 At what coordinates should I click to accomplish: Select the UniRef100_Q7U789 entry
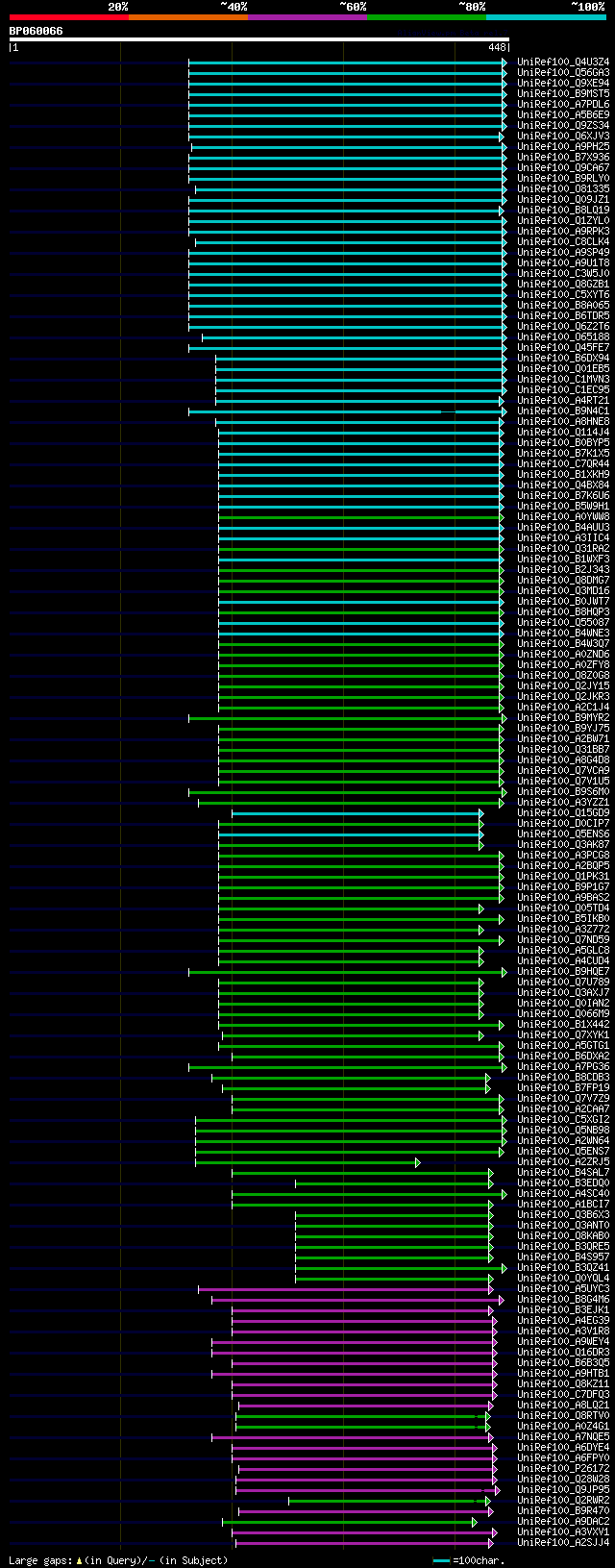563,982
